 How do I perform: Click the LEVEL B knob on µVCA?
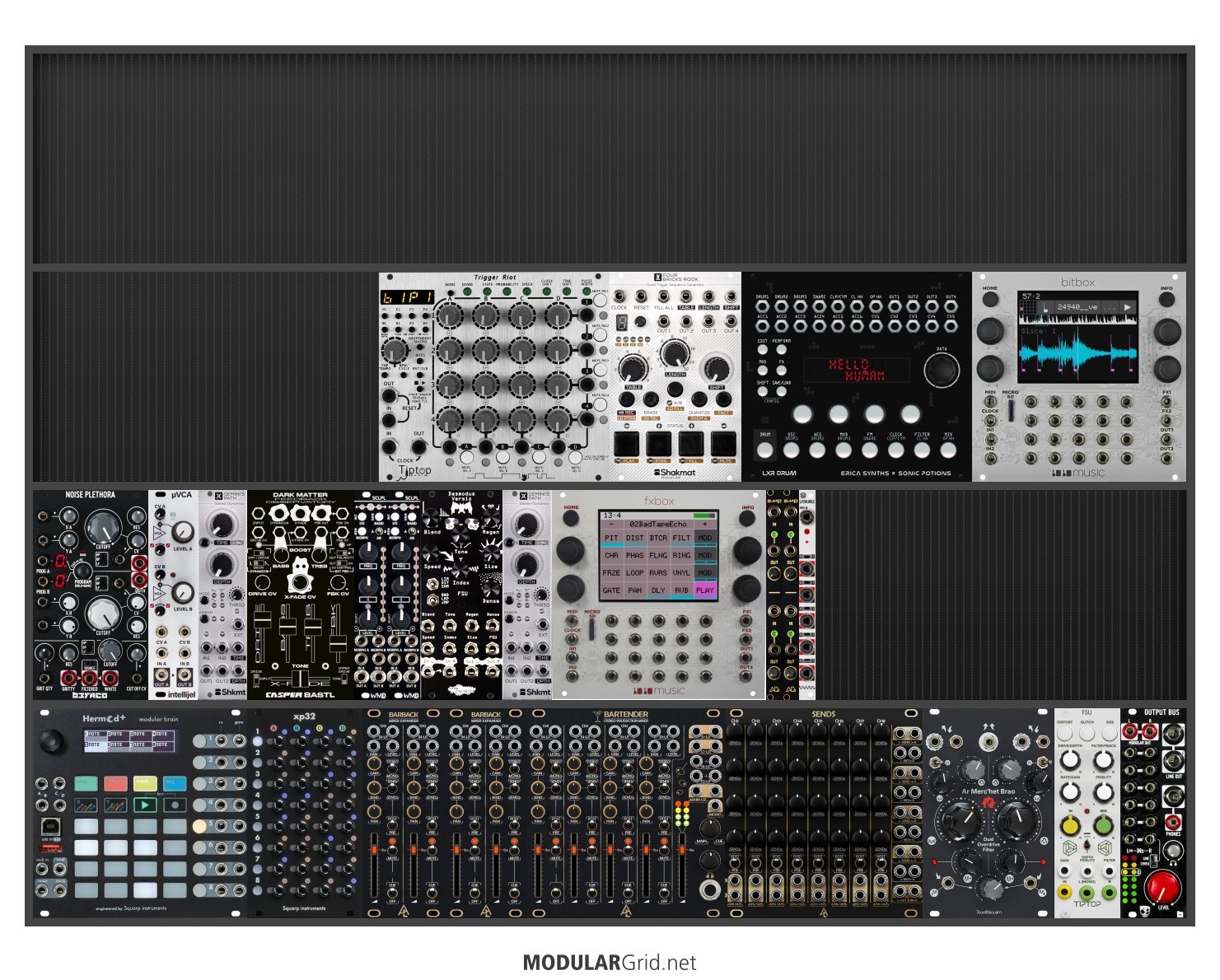pos(182,592)
